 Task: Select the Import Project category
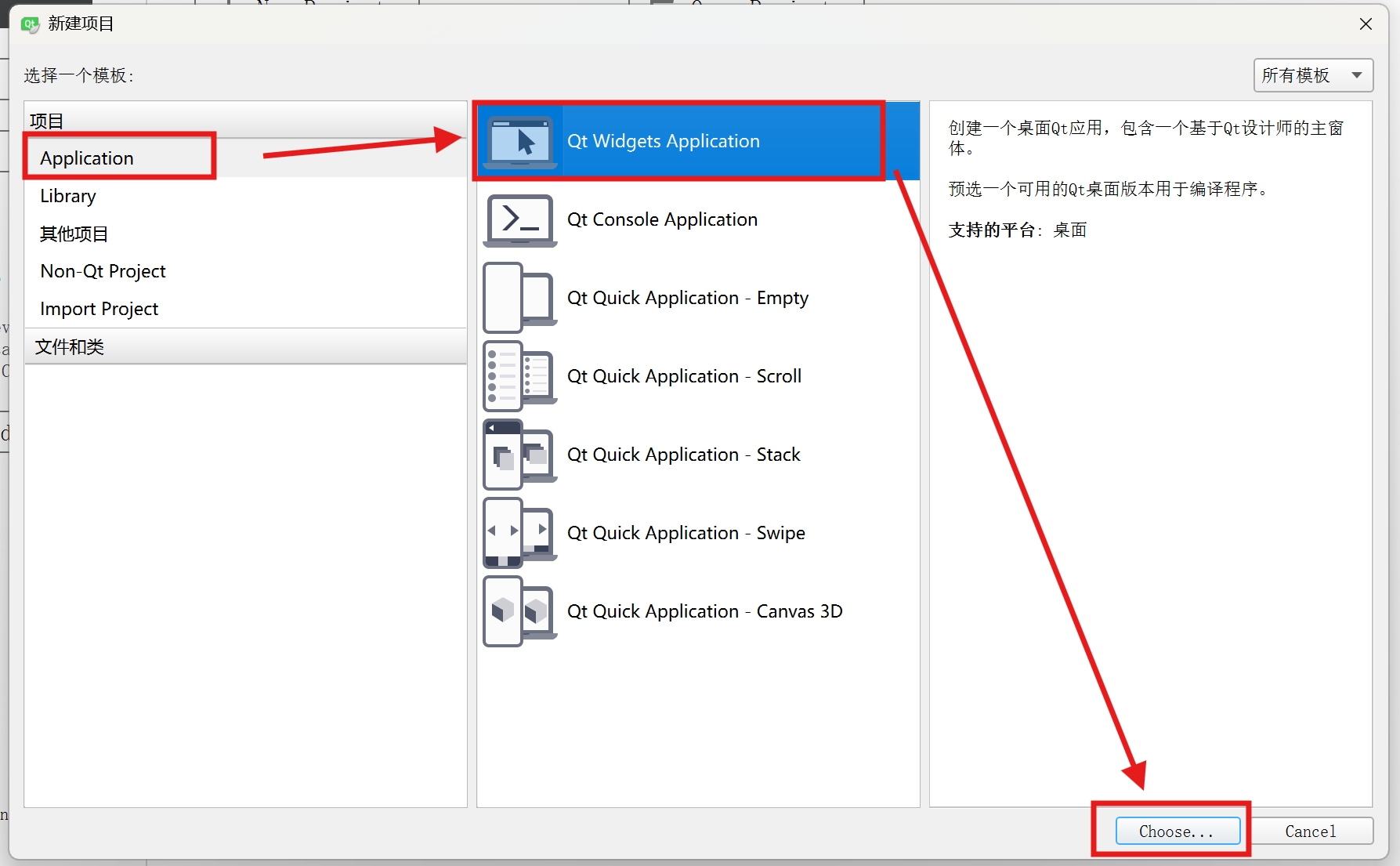(x=245, y=309)
